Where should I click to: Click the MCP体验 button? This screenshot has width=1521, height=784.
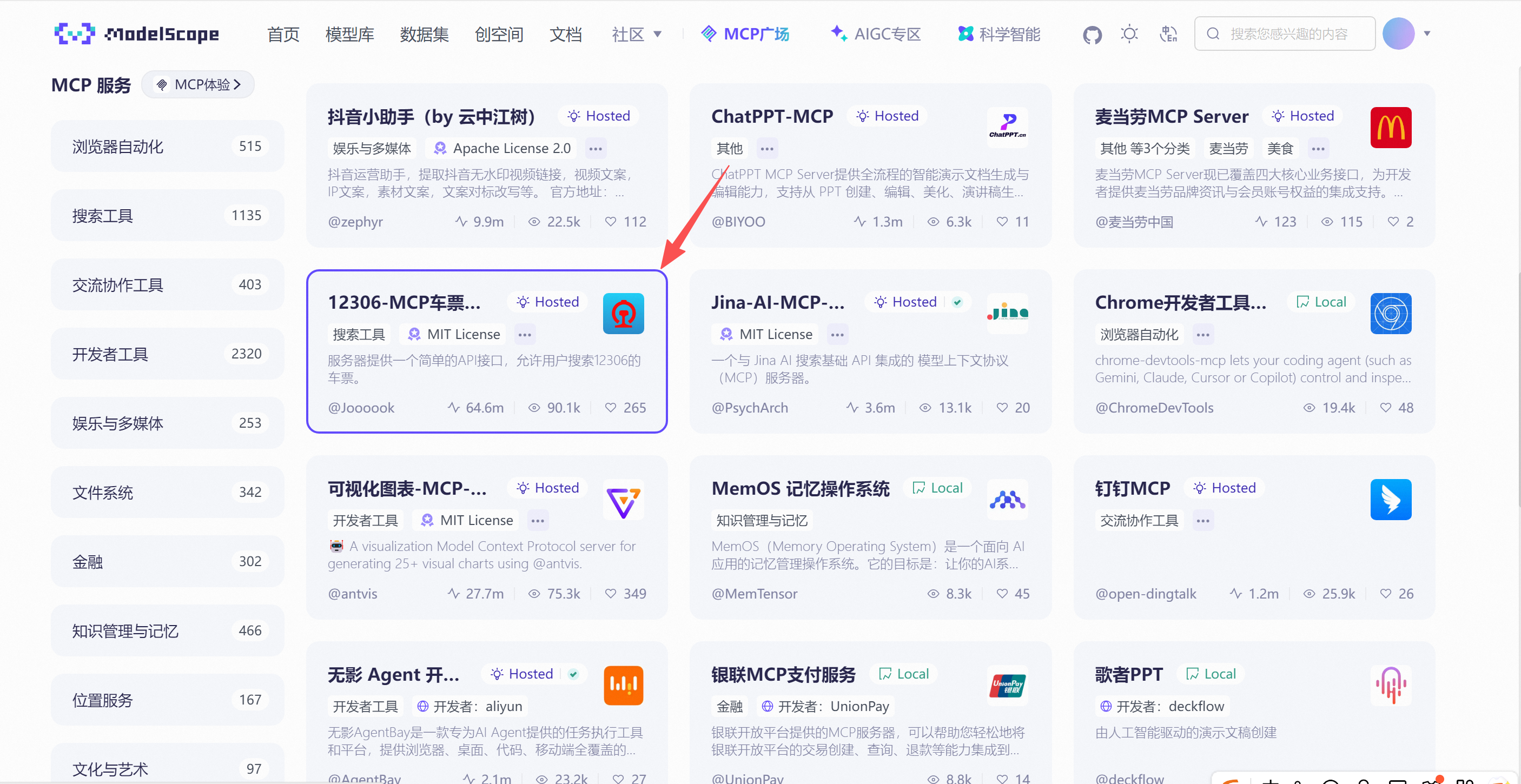pyautogui.click(x=199, y=84)
